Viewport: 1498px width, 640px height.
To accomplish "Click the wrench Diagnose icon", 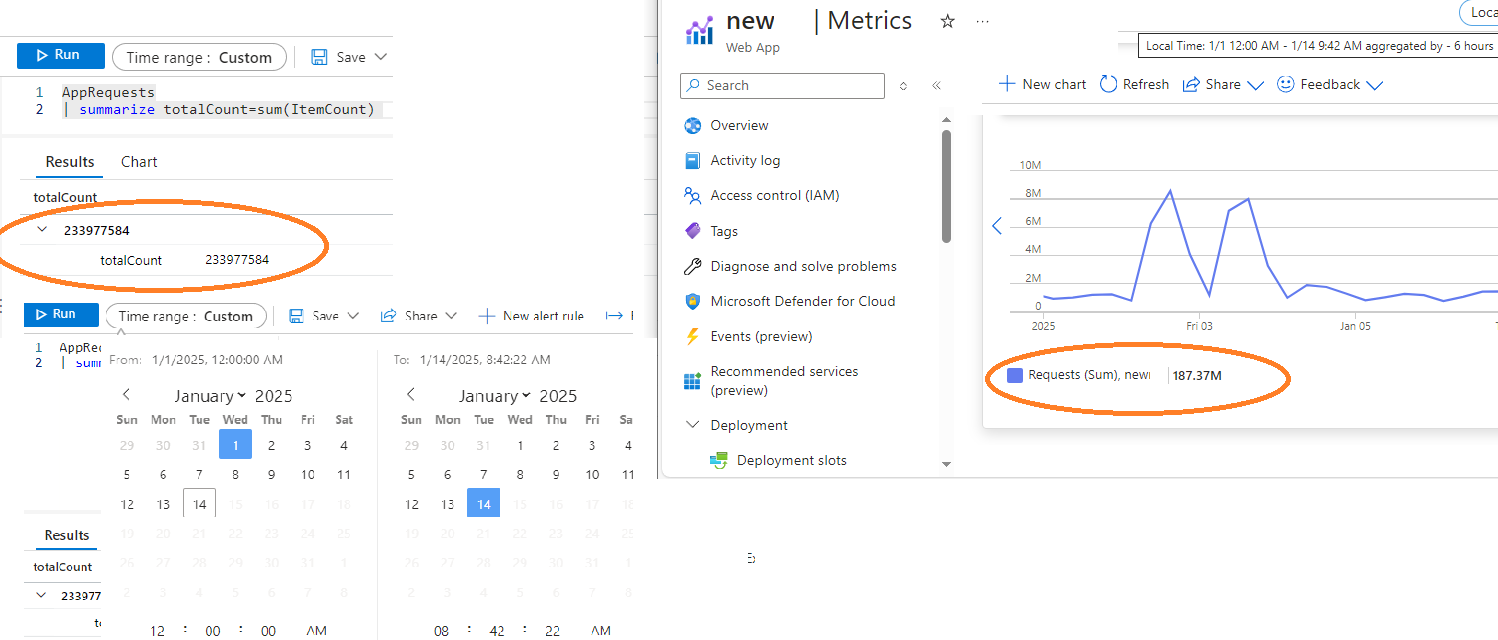I will click(x=692, y=266).
